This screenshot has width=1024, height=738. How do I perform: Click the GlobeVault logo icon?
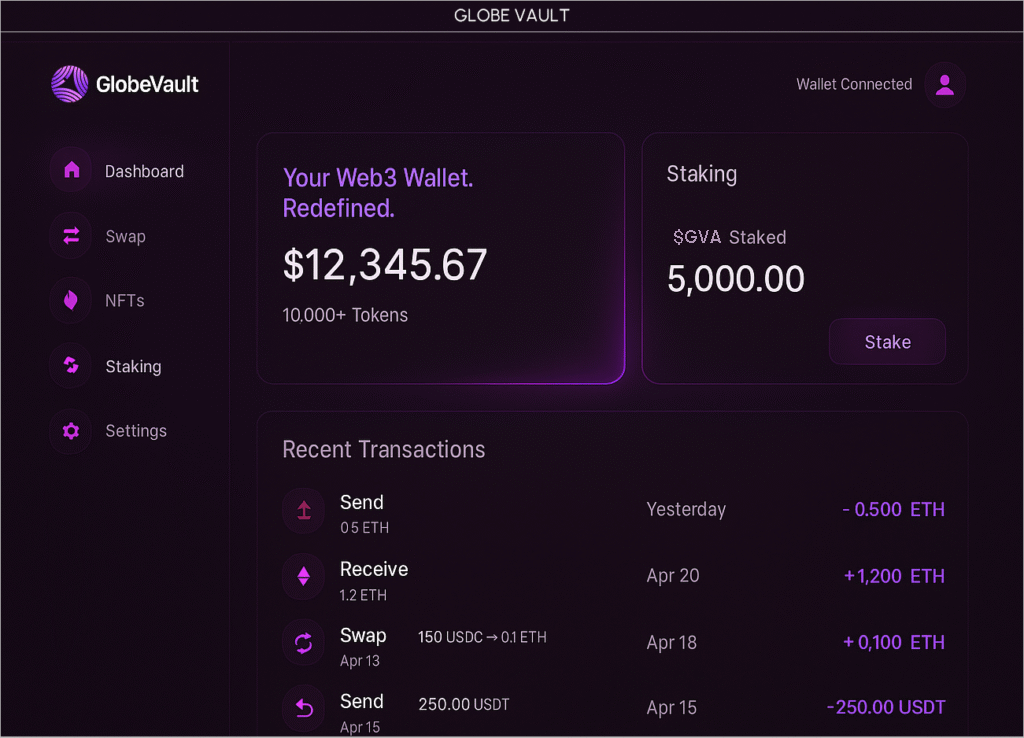click(x=70, y=84)
